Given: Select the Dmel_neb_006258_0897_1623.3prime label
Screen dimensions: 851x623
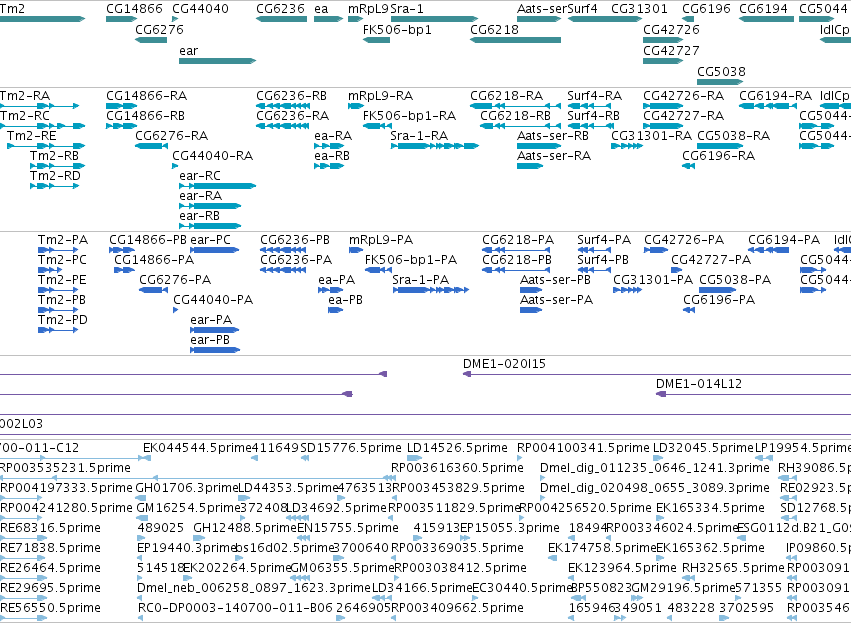Looking at the screenshot, I should 253,588.
